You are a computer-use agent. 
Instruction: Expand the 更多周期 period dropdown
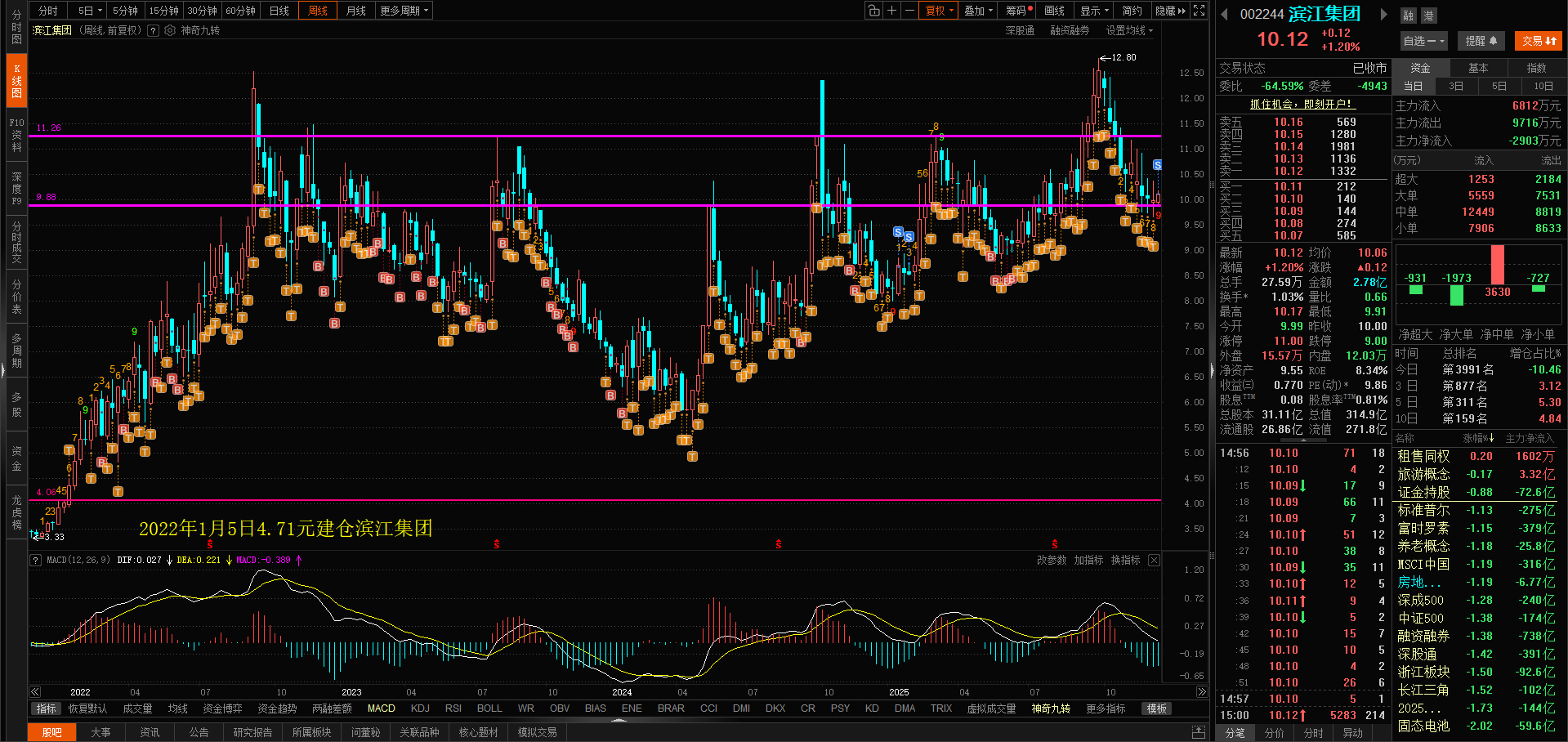tap(404, 11)
